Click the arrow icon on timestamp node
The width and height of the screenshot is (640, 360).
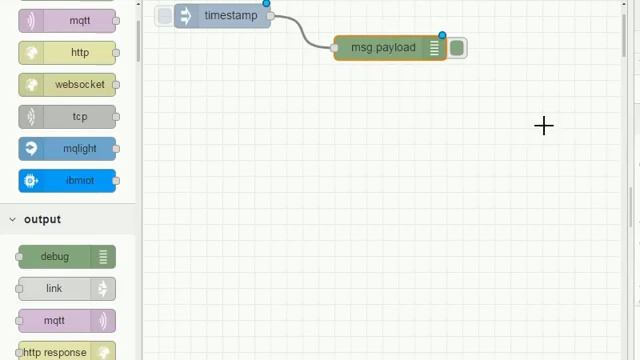[186, 16]
